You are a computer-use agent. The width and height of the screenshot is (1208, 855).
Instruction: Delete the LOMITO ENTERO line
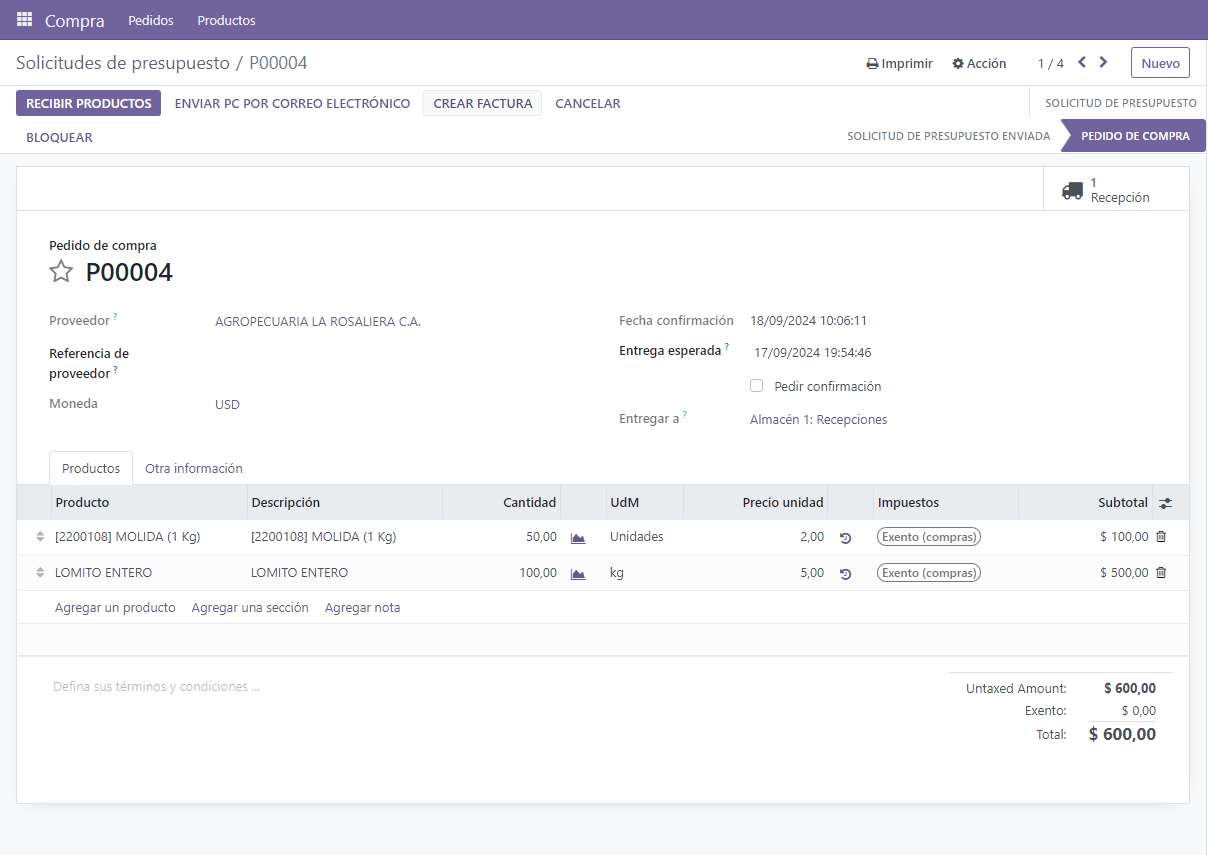click(1161, 573)
